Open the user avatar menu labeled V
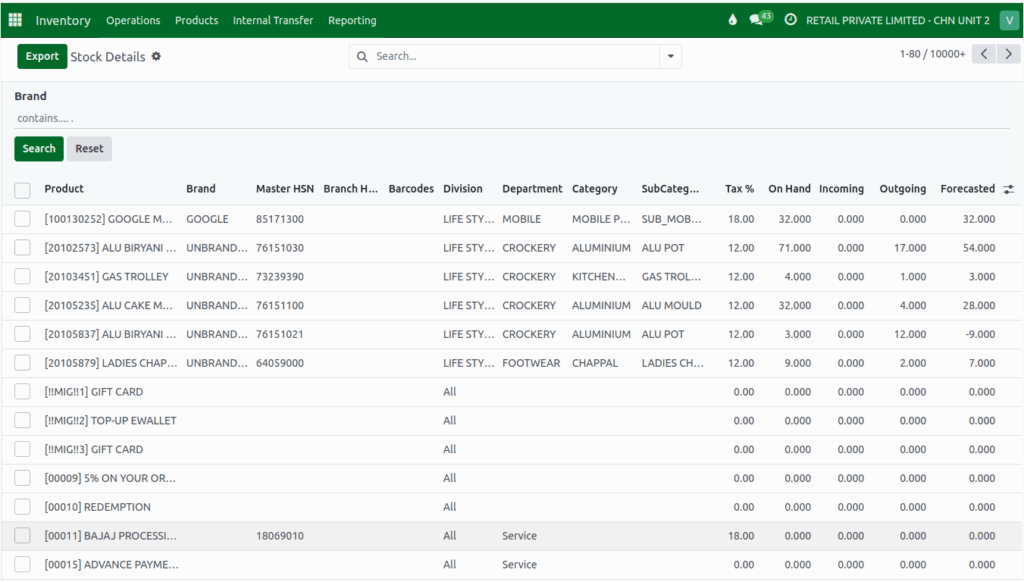This screenshot has width=1024, height=582. pyautogui.click(x=1011, y=20)
